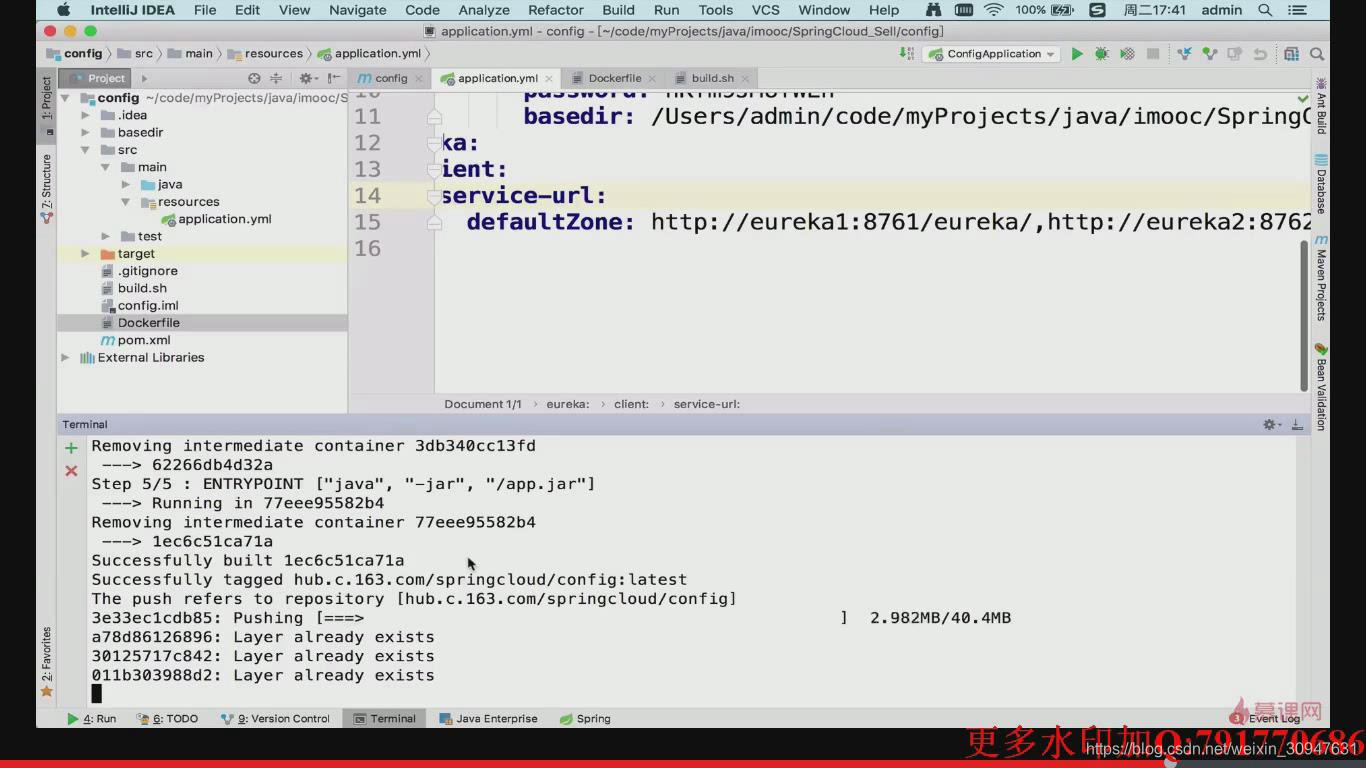Open the Run tool window tab

click(x=91, y=718)
